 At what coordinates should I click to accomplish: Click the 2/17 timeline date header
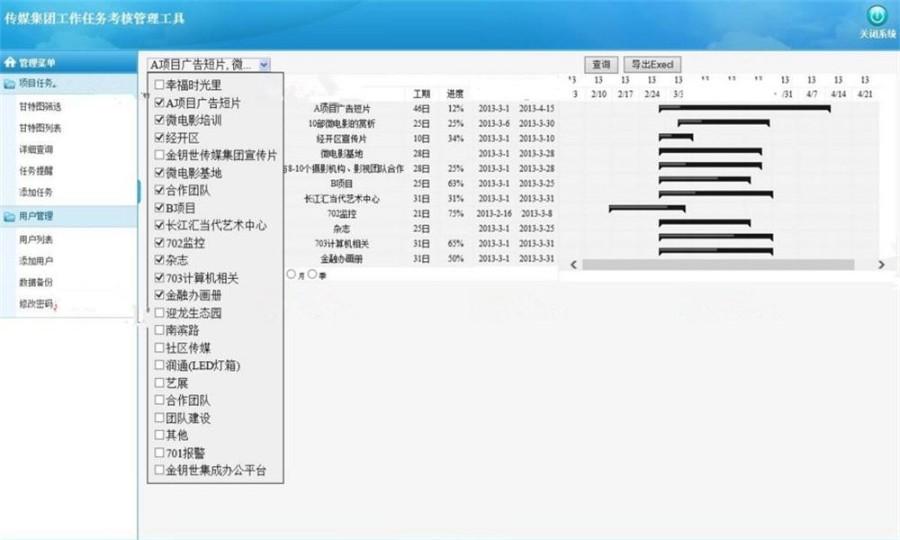(x=625, y=94)
